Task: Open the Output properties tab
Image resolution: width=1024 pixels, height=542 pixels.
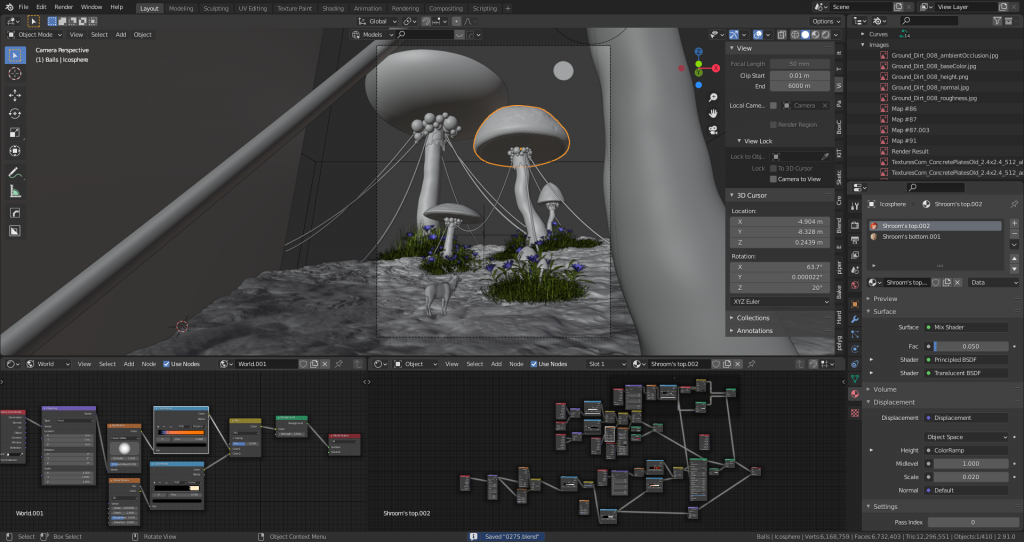Action: pos(854,240)
